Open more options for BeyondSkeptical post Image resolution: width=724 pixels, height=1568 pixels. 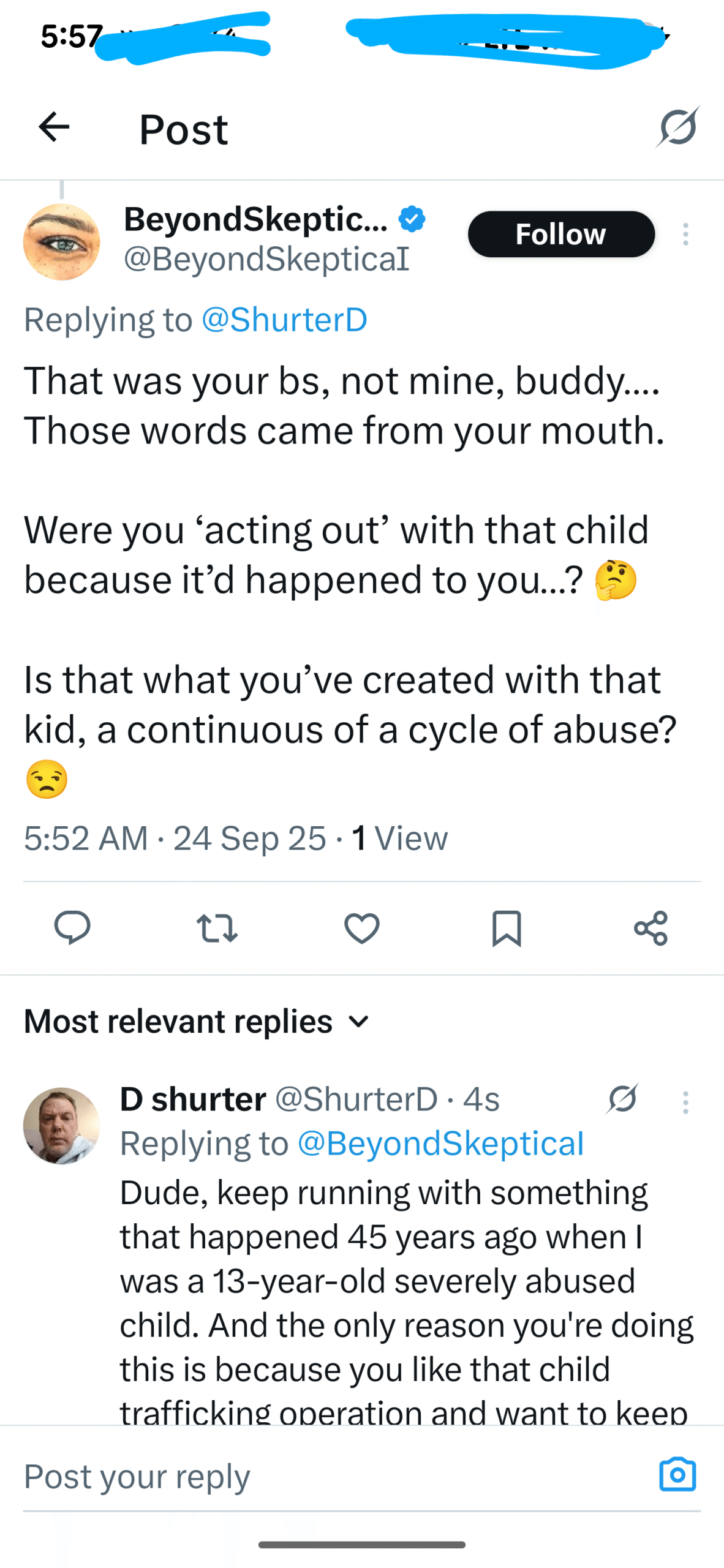[685, 235]
